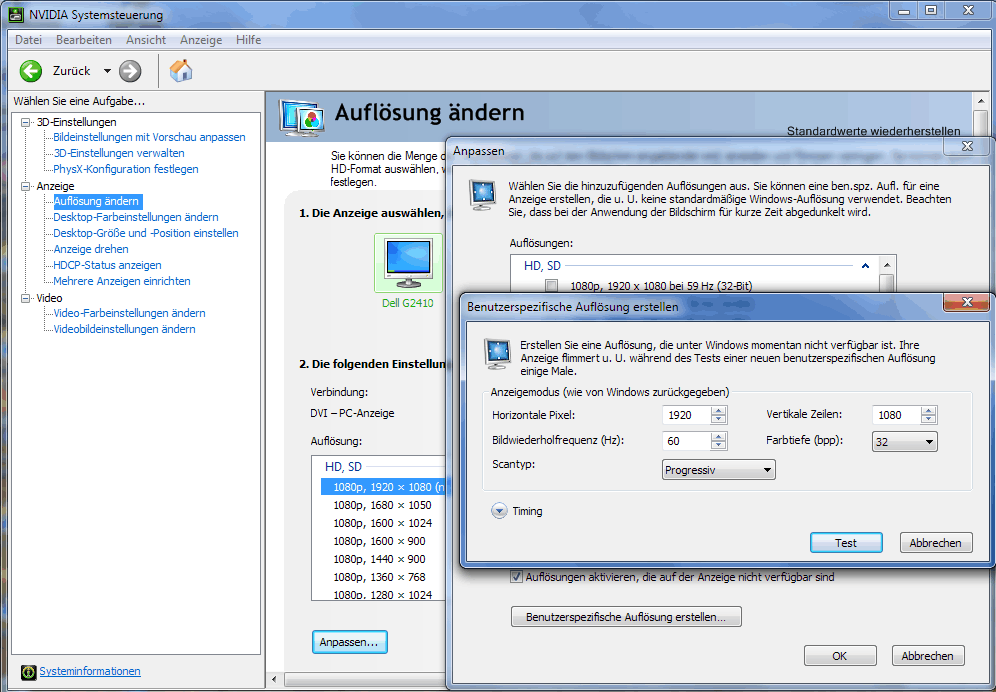Viewport: 996px width, 692px height.
Task: Open Desktop-Größe und -Position einstellen
Action: pos(146,233)
